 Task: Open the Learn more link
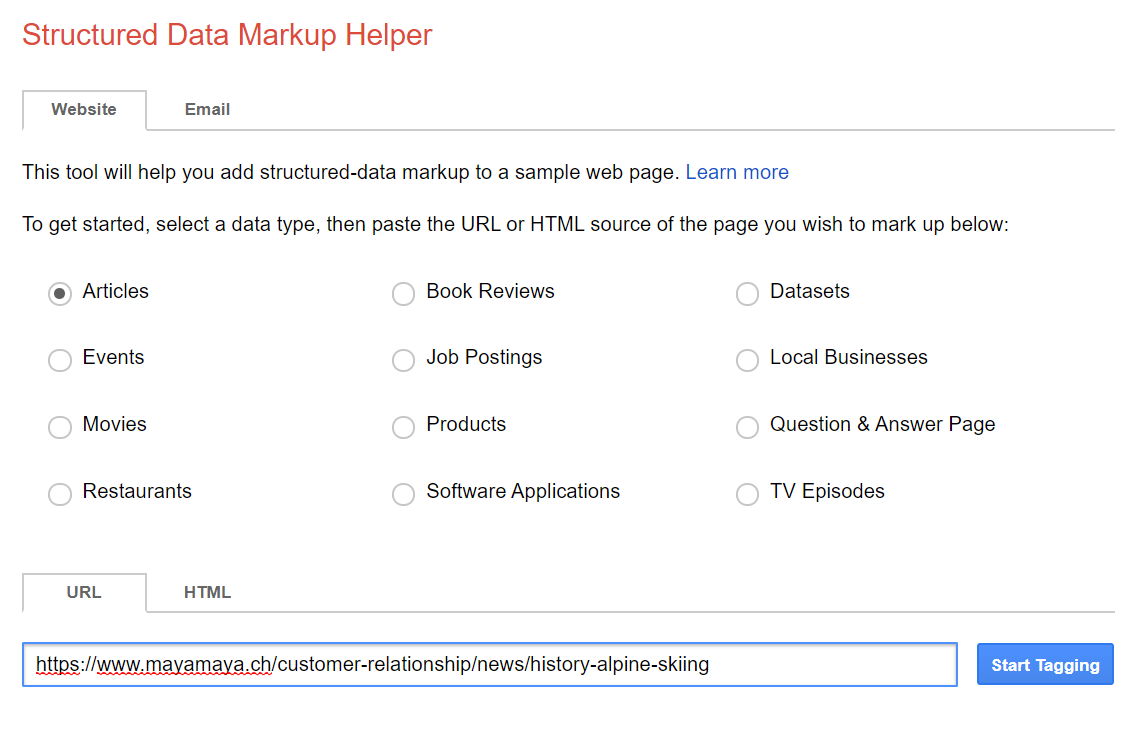[x=737, y=172]
